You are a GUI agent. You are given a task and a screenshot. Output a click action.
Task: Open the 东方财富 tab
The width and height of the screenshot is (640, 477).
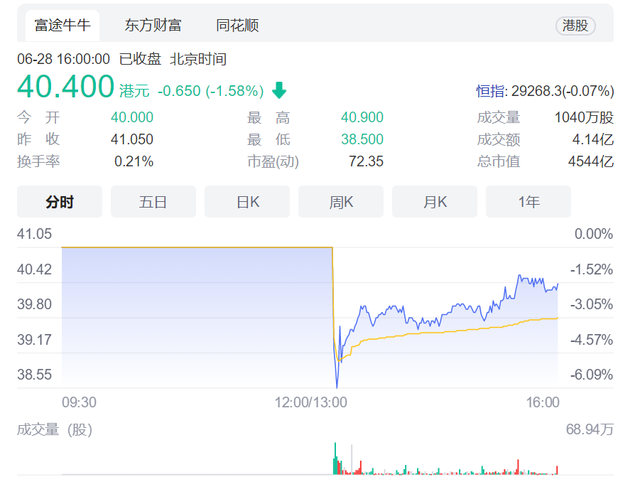153,24
